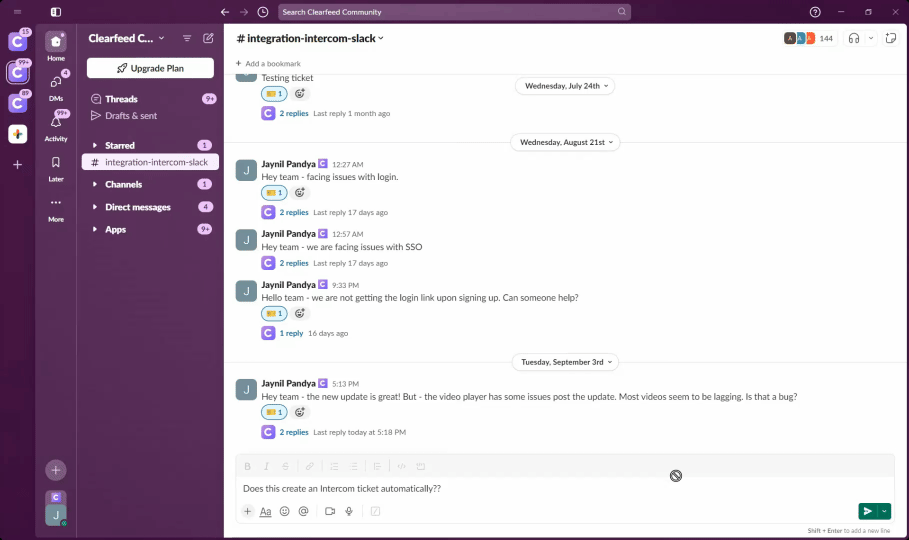Expand the Channels section in the sidebar
Image resolution: width=909 pixels, height=540 pixels.
pos(123,184)
